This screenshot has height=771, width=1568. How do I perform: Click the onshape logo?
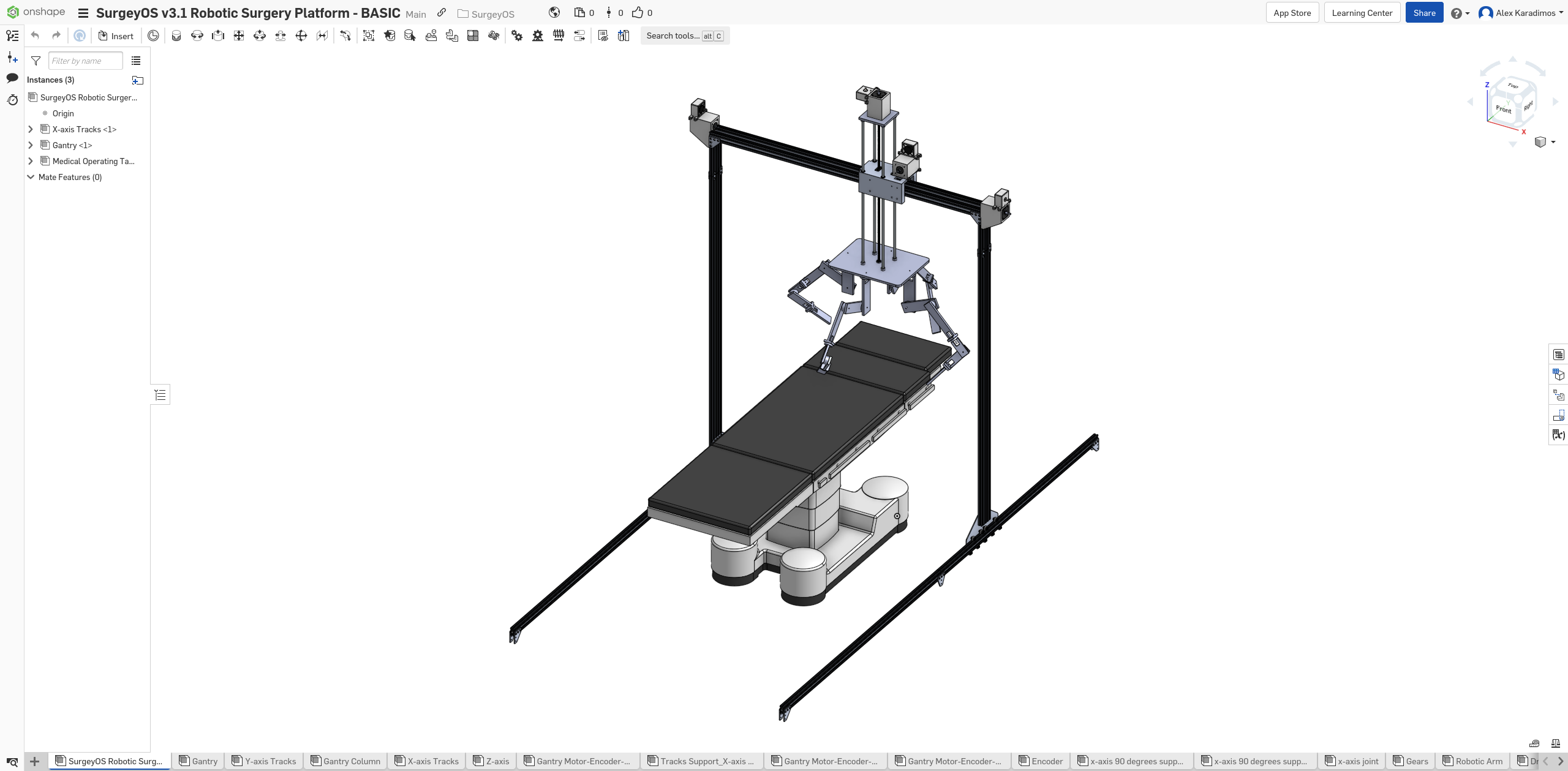click(x=36, y=12)
